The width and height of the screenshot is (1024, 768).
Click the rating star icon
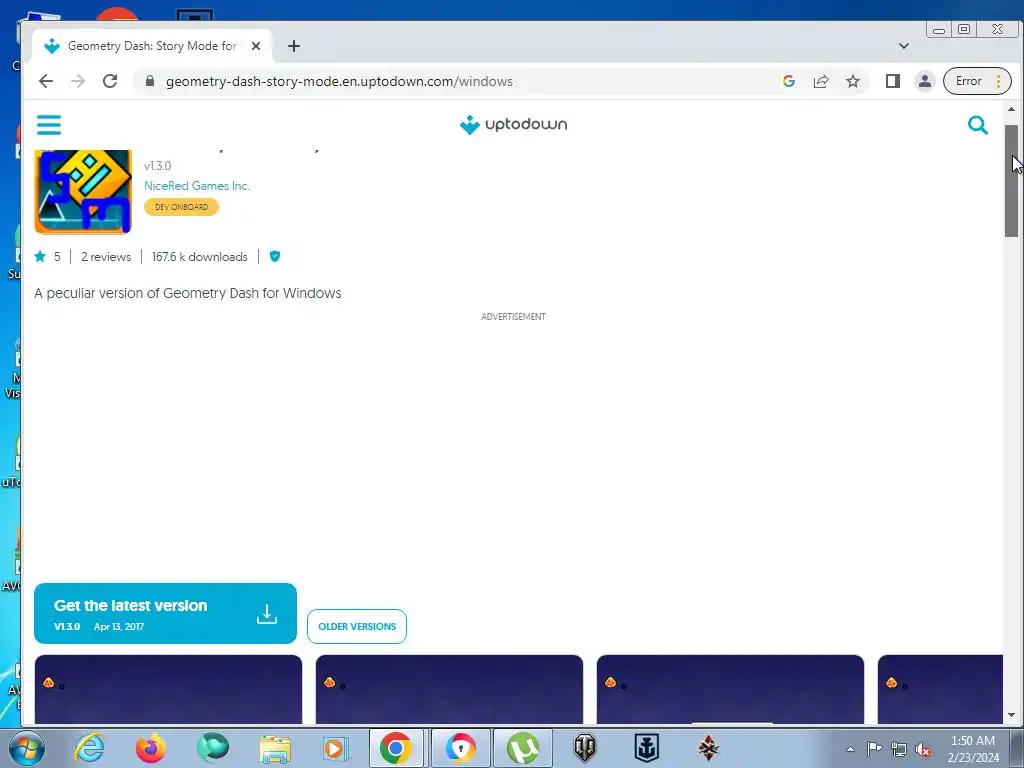click(x=40, y=256)
